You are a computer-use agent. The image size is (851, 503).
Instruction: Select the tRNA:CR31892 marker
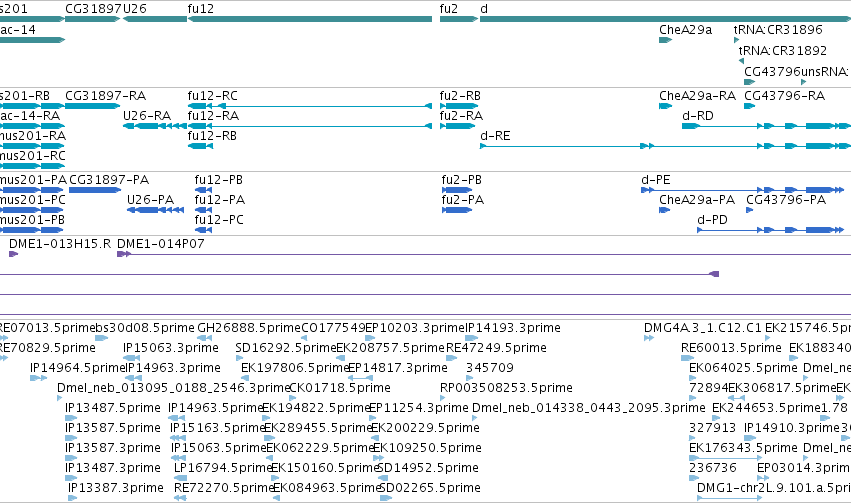click(741, 61)
